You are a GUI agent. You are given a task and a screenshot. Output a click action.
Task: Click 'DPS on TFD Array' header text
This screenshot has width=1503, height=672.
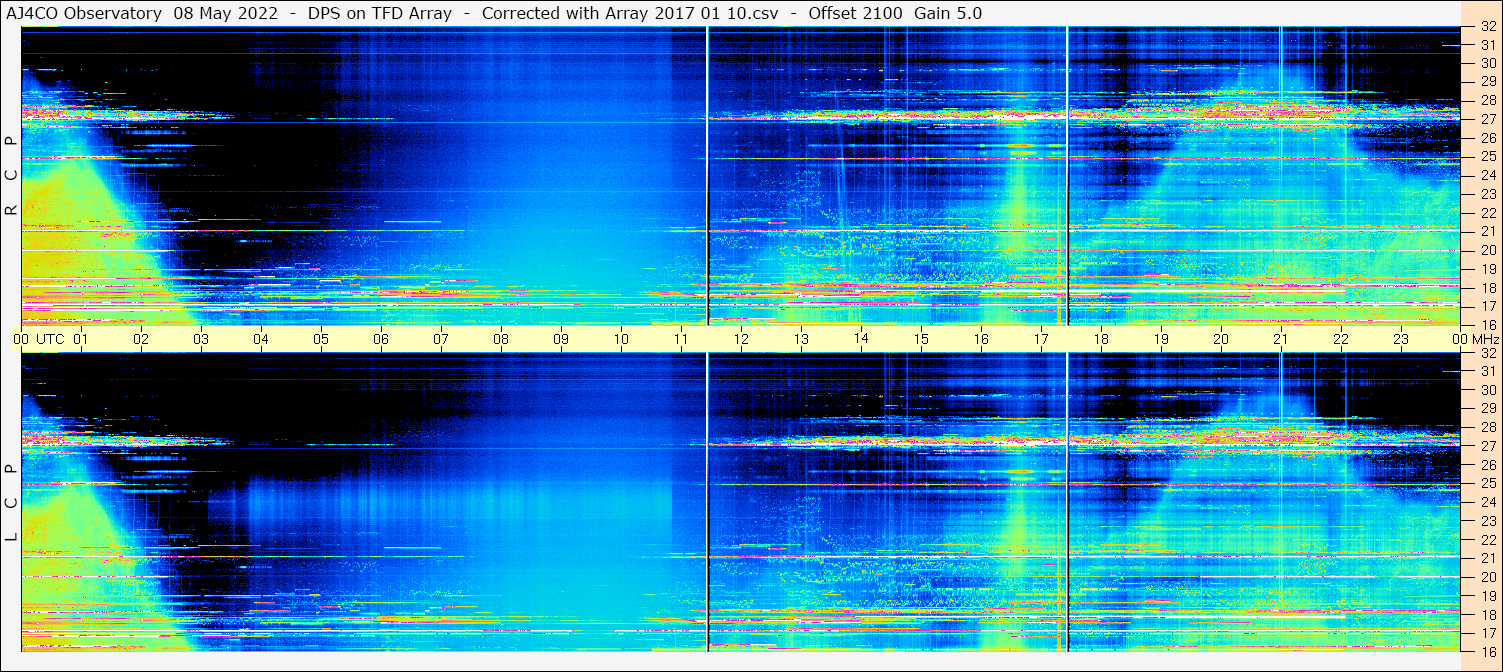[x=380, y=14]
